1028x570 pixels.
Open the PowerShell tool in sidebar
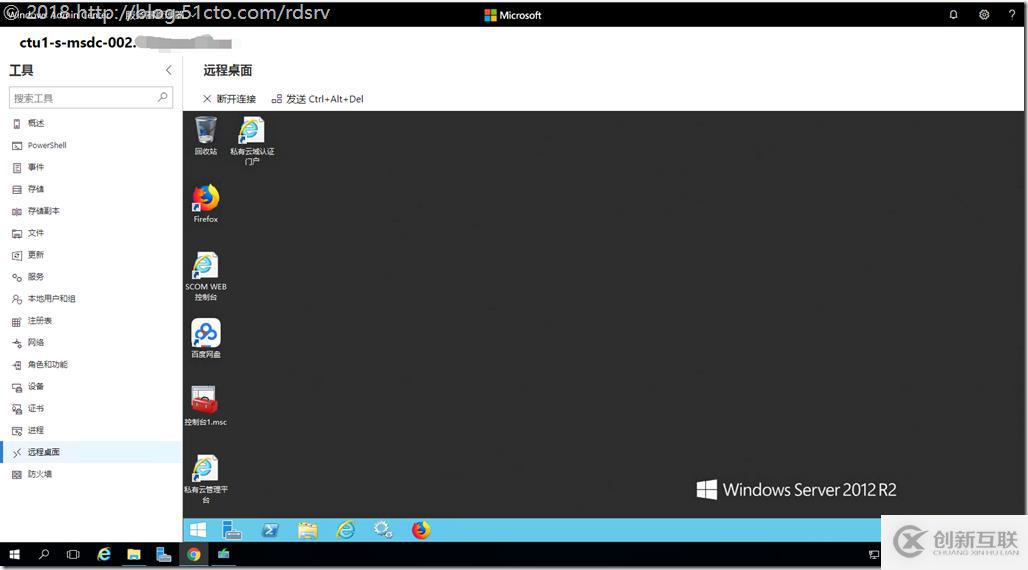pyautogui.click(x=47, y=145)
